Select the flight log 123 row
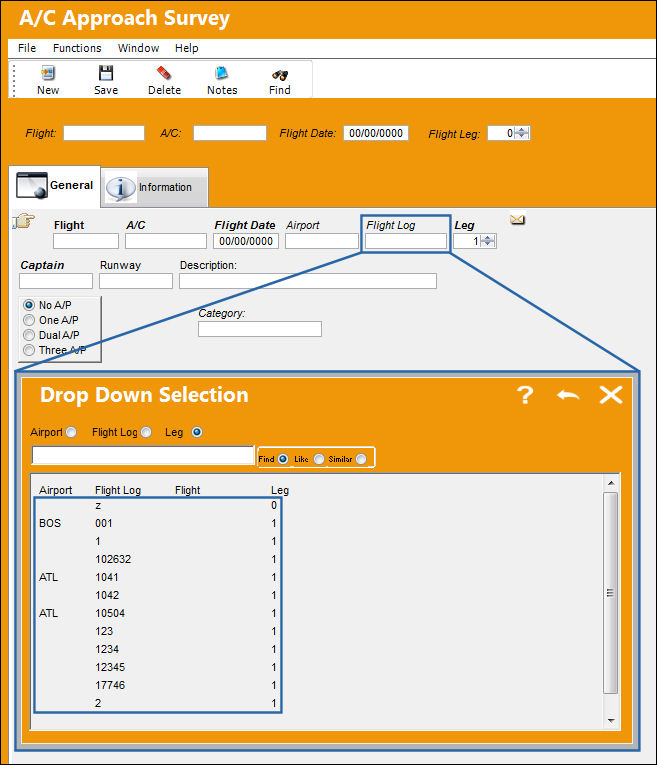This screenshot has width=657, height=765. click(x=158, y=631)
